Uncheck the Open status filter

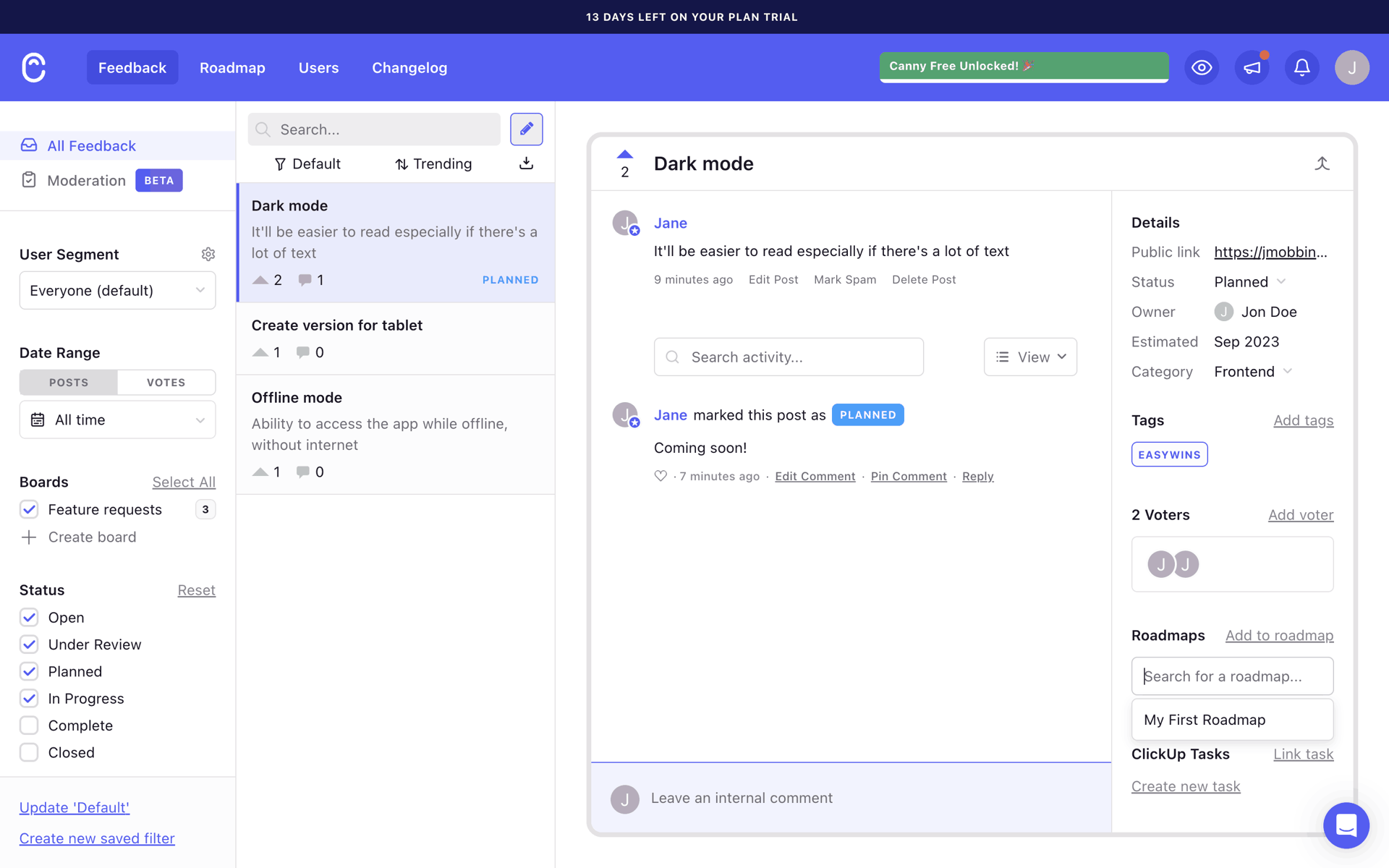click(x=29, y=617)
